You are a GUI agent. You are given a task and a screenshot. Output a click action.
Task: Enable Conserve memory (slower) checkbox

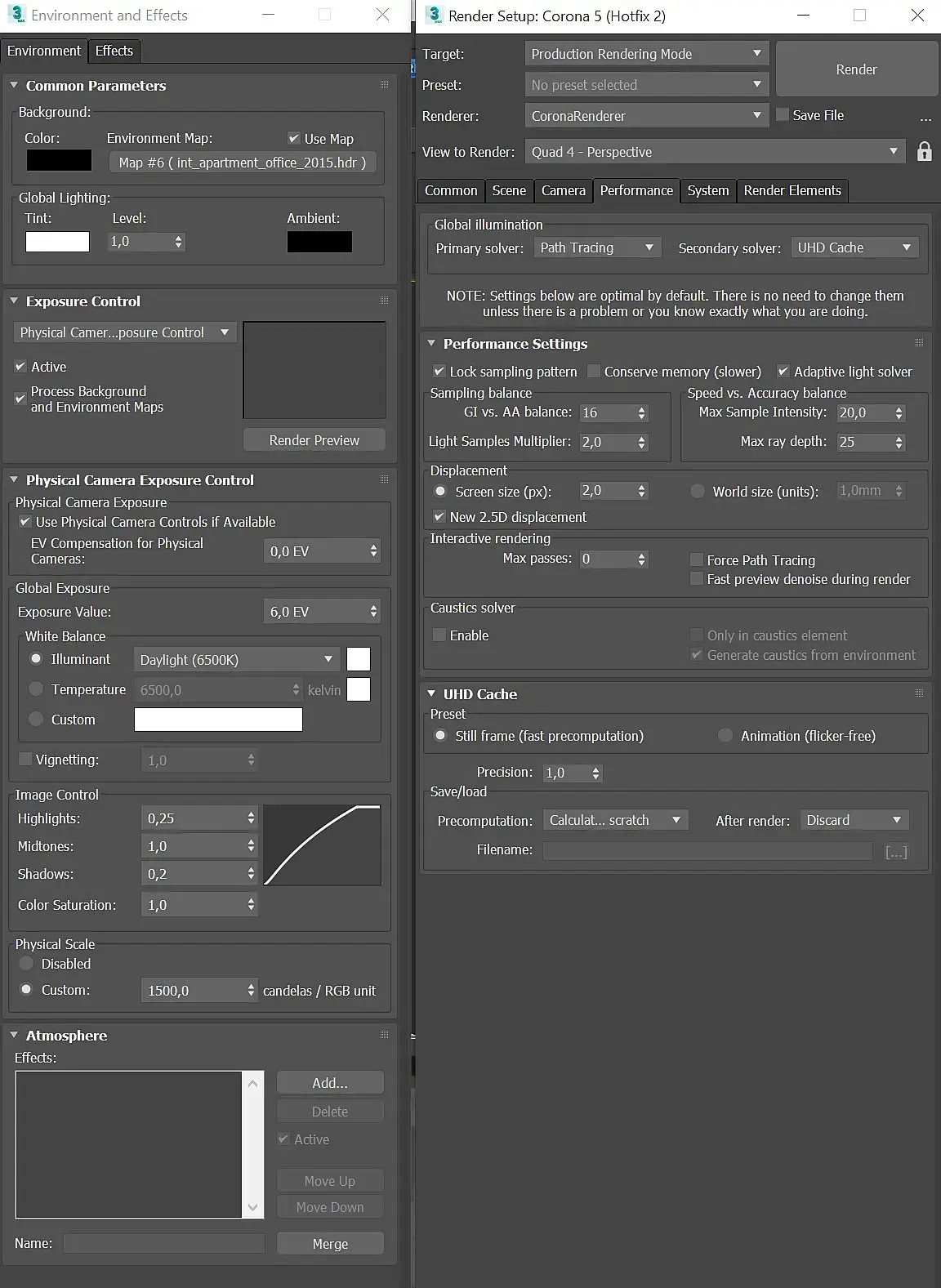(x=594, y=372)
